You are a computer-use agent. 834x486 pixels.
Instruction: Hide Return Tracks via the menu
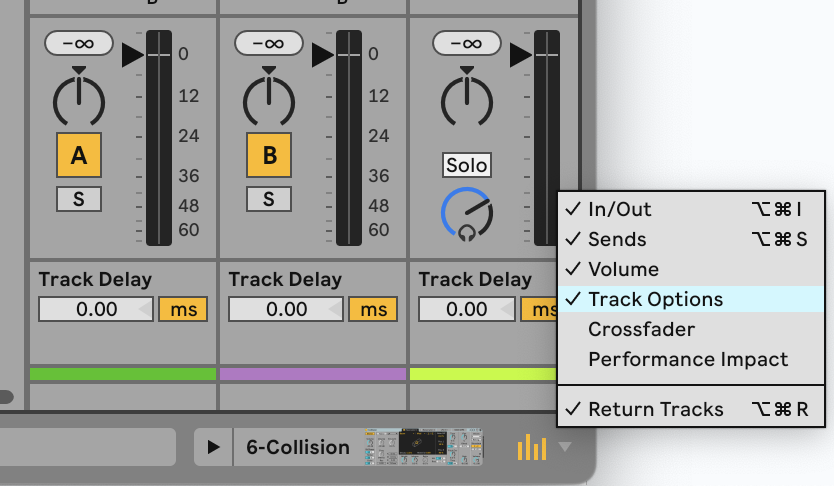(x=656, y=409)
